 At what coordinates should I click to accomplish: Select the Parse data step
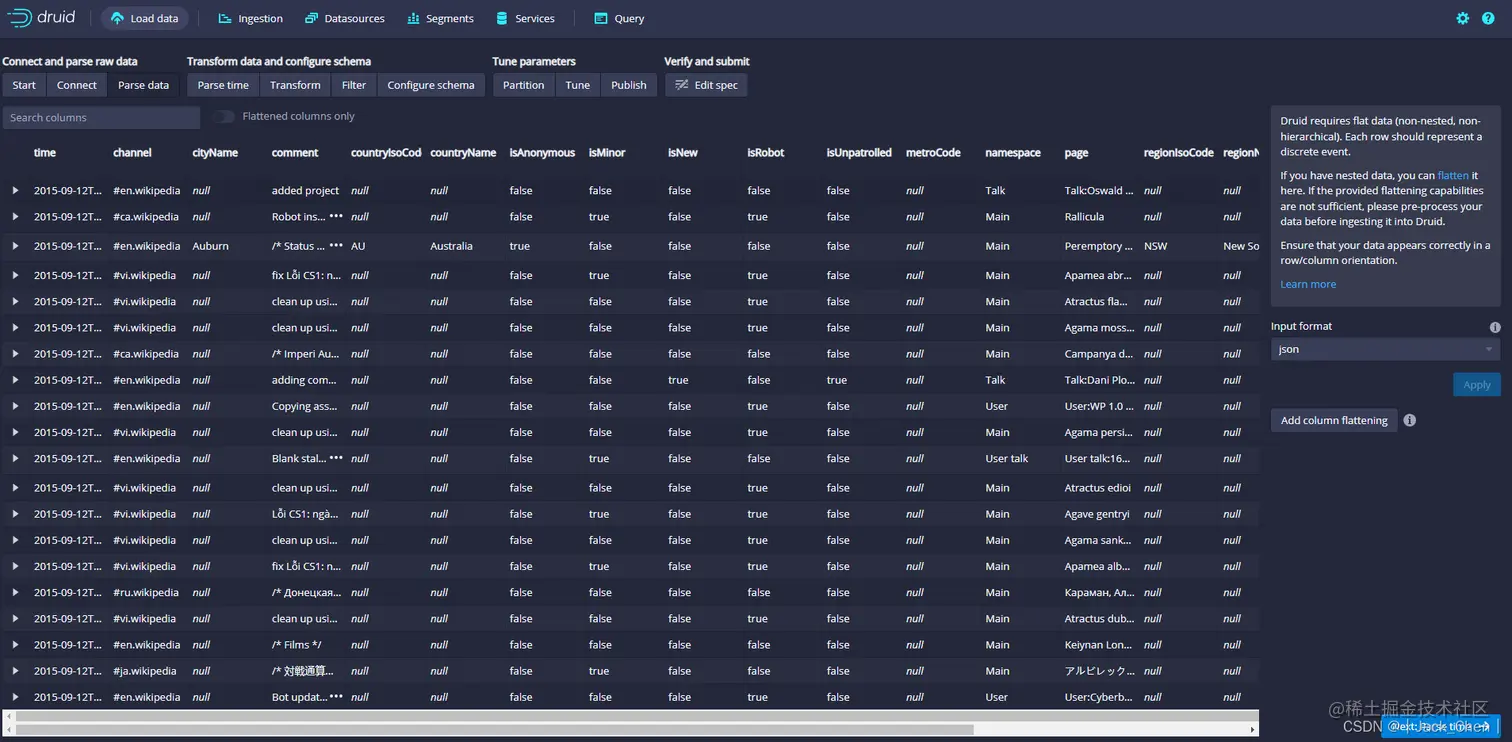[144, 85]
